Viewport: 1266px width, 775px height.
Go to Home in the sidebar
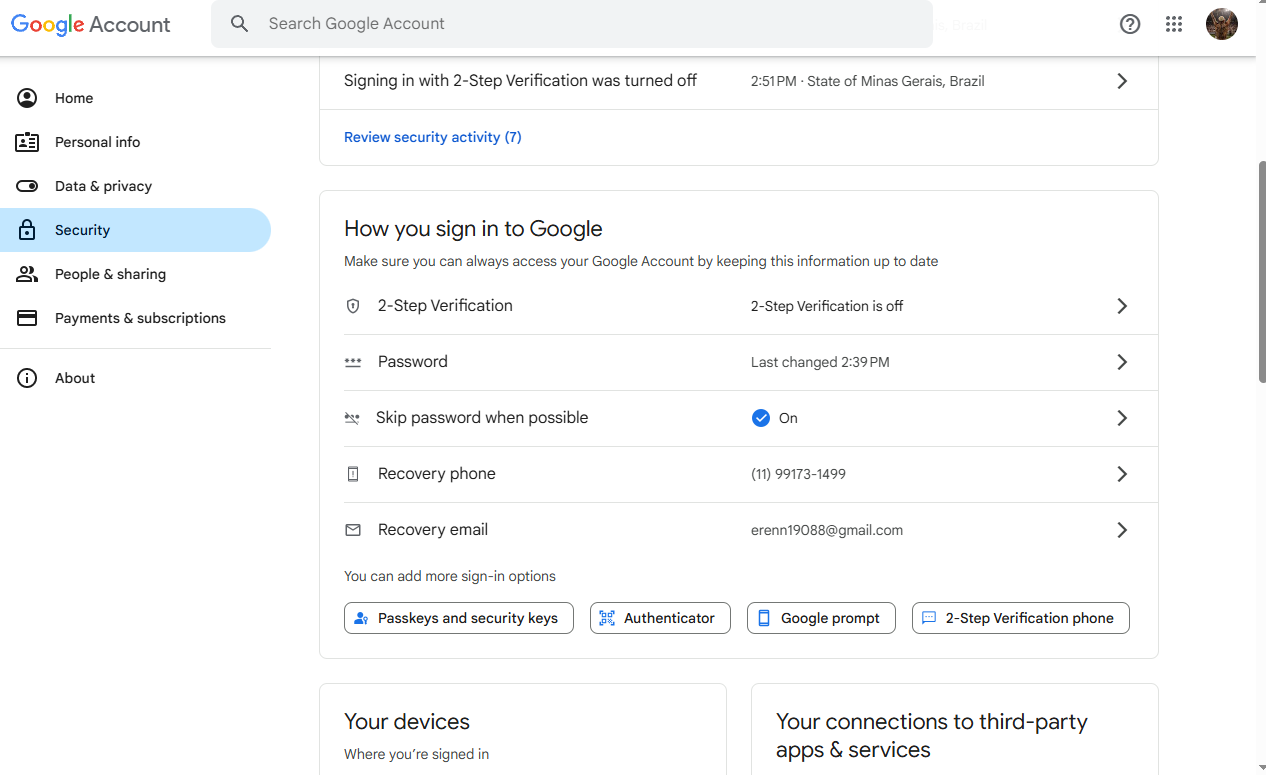135,98
